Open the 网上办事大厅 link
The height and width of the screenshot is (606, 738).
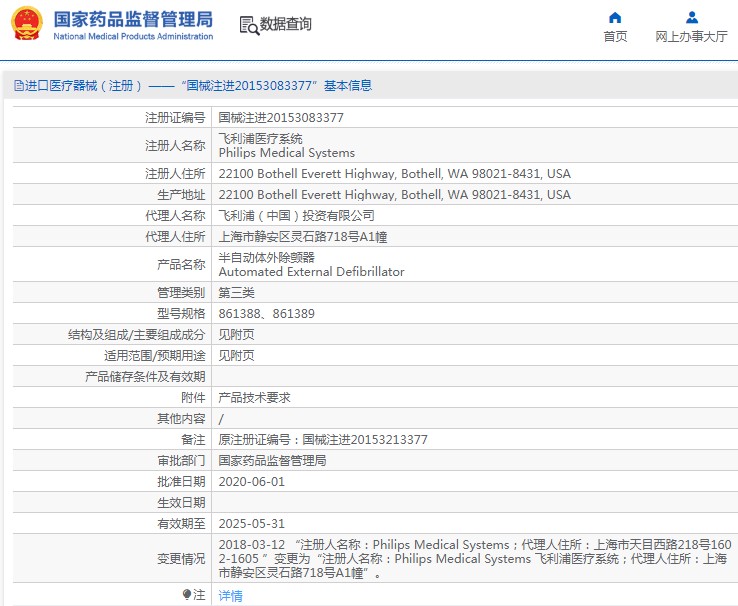click(691, 36)
